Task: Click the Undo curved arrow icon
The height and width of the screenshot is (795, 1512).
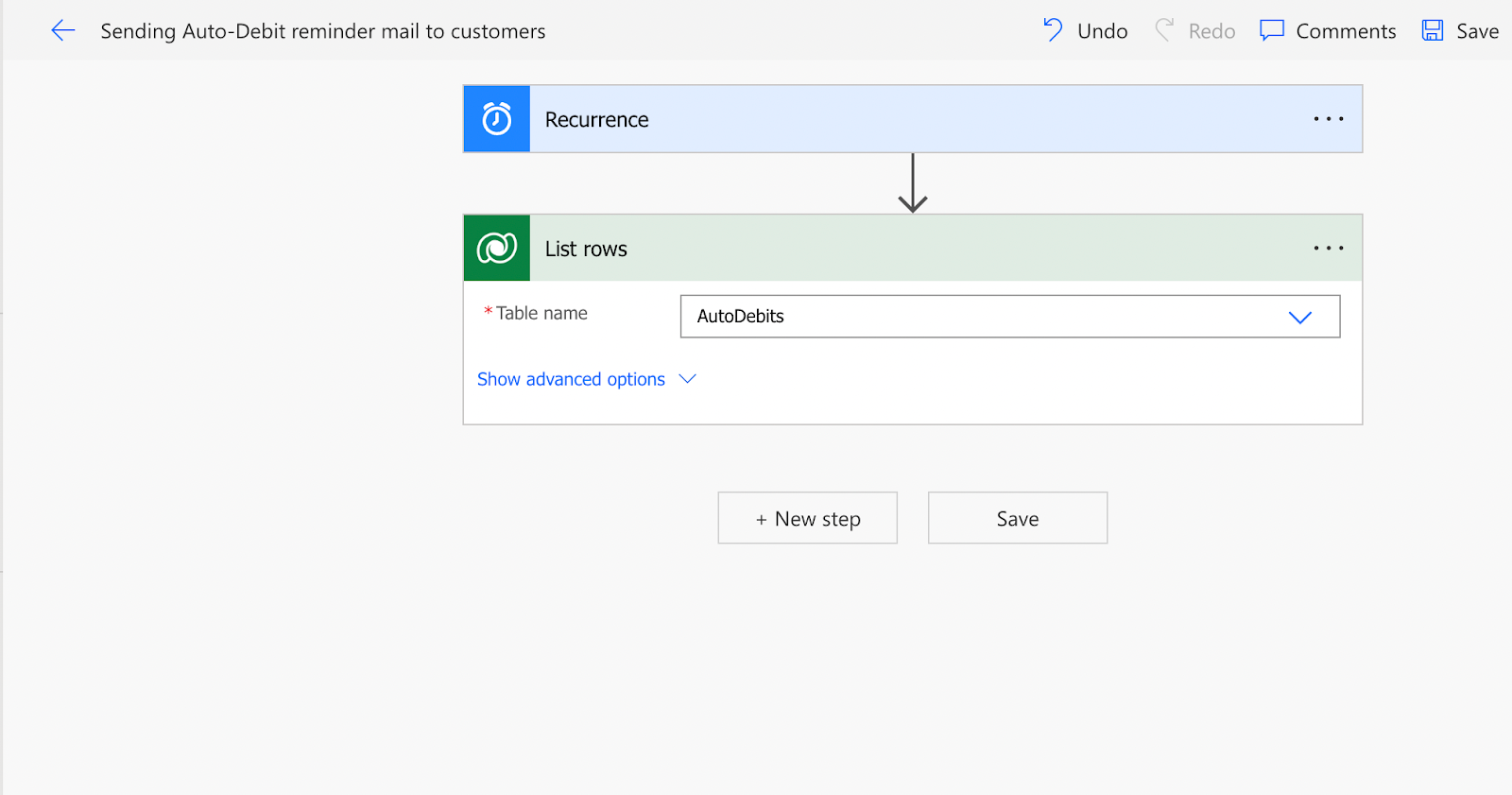Action: click(1053, 30)
